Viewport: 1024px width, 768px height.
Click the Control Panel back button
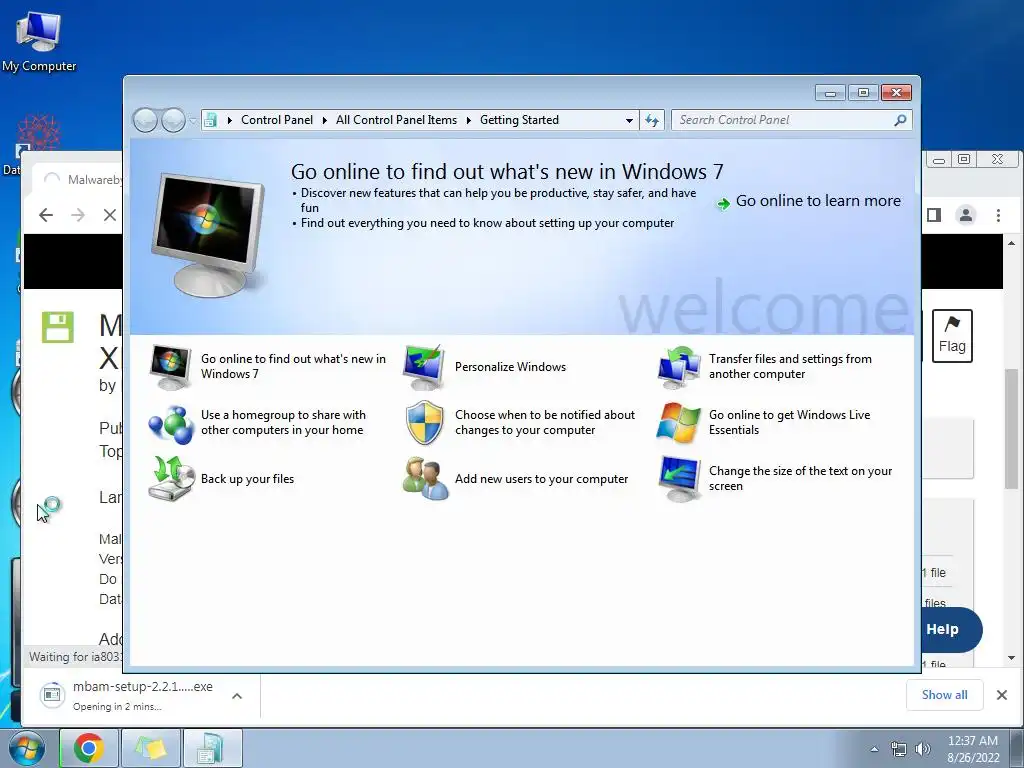145,120
